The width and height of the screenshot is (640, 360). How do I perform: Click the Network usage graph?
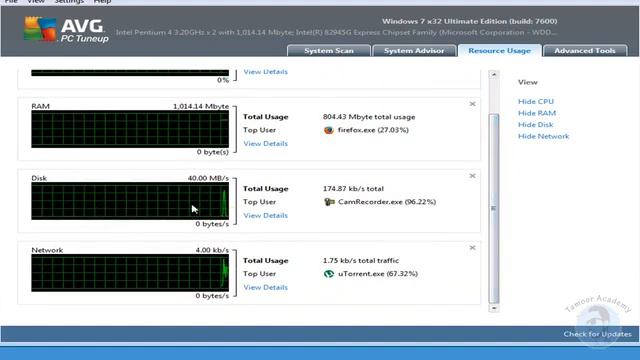[x=130, y=273]
